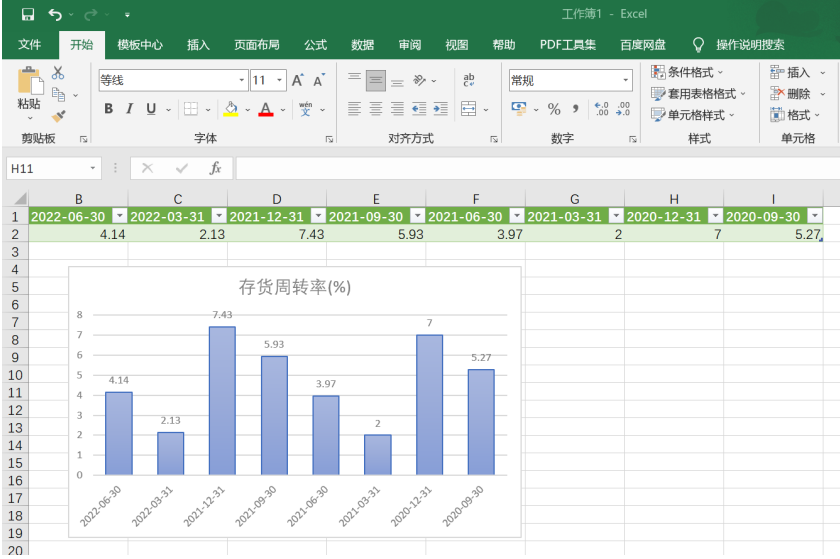Click the yellow fill color swatch
The width and height of the screenshot is (840, 559).
[x=230, y=109]
